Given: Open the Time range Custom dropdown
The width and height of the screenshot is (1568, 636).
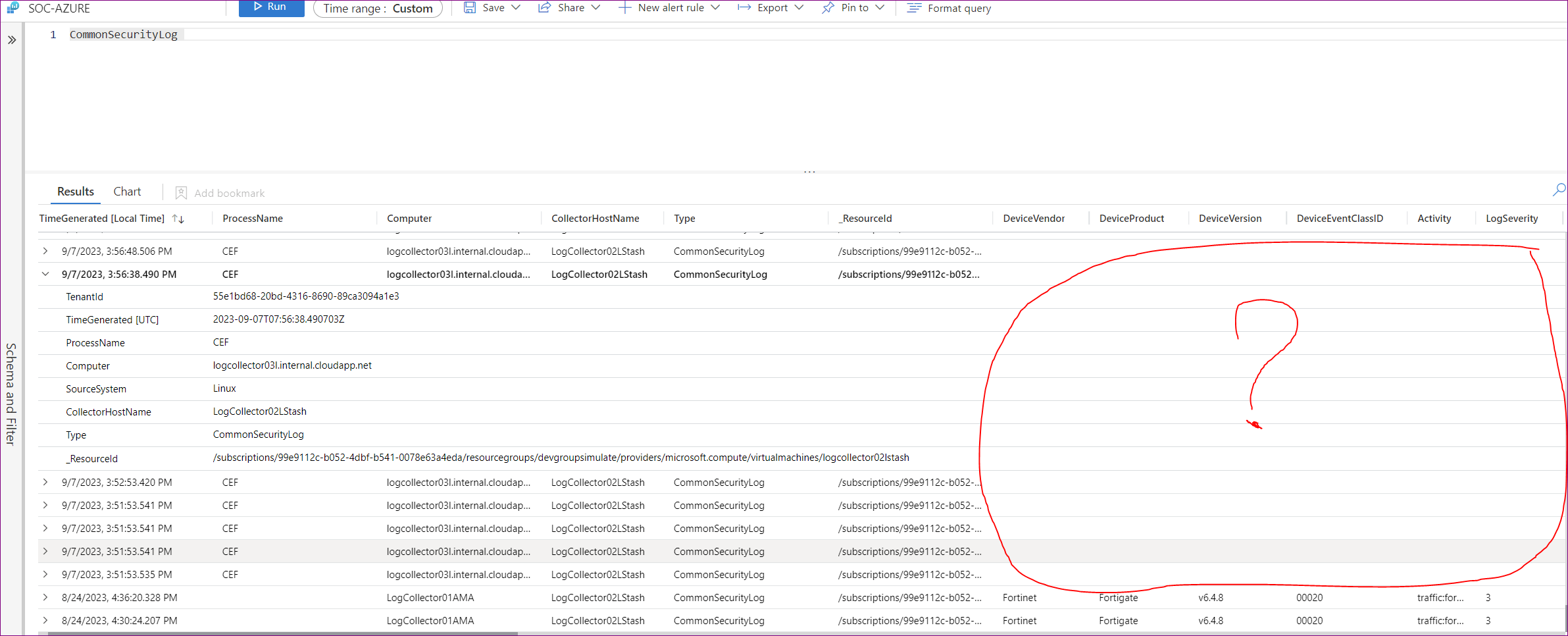Looking at the screenshot, I should (x=378, y=9).
